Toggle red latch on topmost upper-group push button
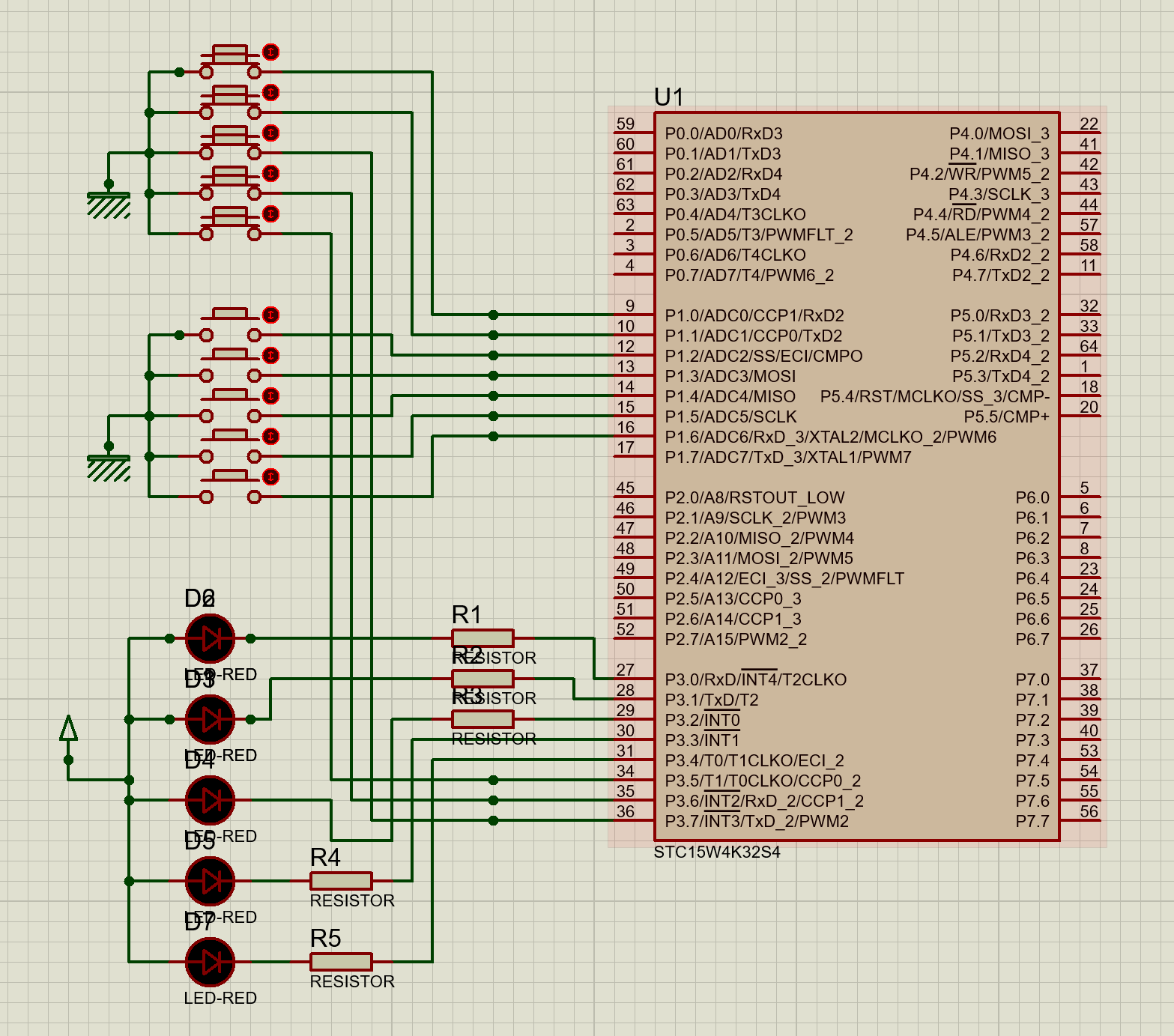Image resolution: width=1174 pixels, height=1036 pixels. point(271,52)
